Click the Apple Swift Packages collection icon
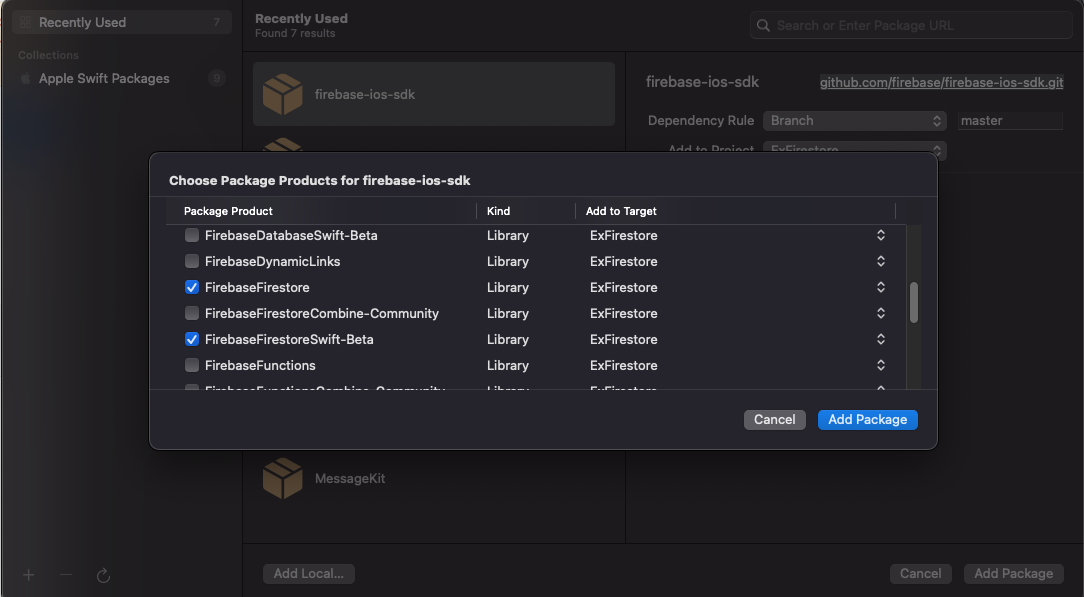The width and height of the screenshot is (1084, 597). 26,78
